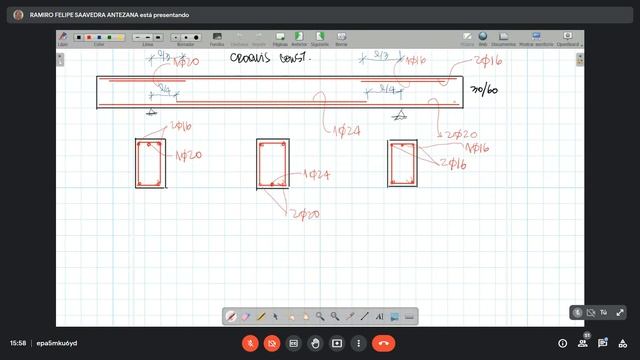Select the pen tool in bottom palette
This screenshot has width=640, height=360.
pyautogui.click(x=231, y=316)
